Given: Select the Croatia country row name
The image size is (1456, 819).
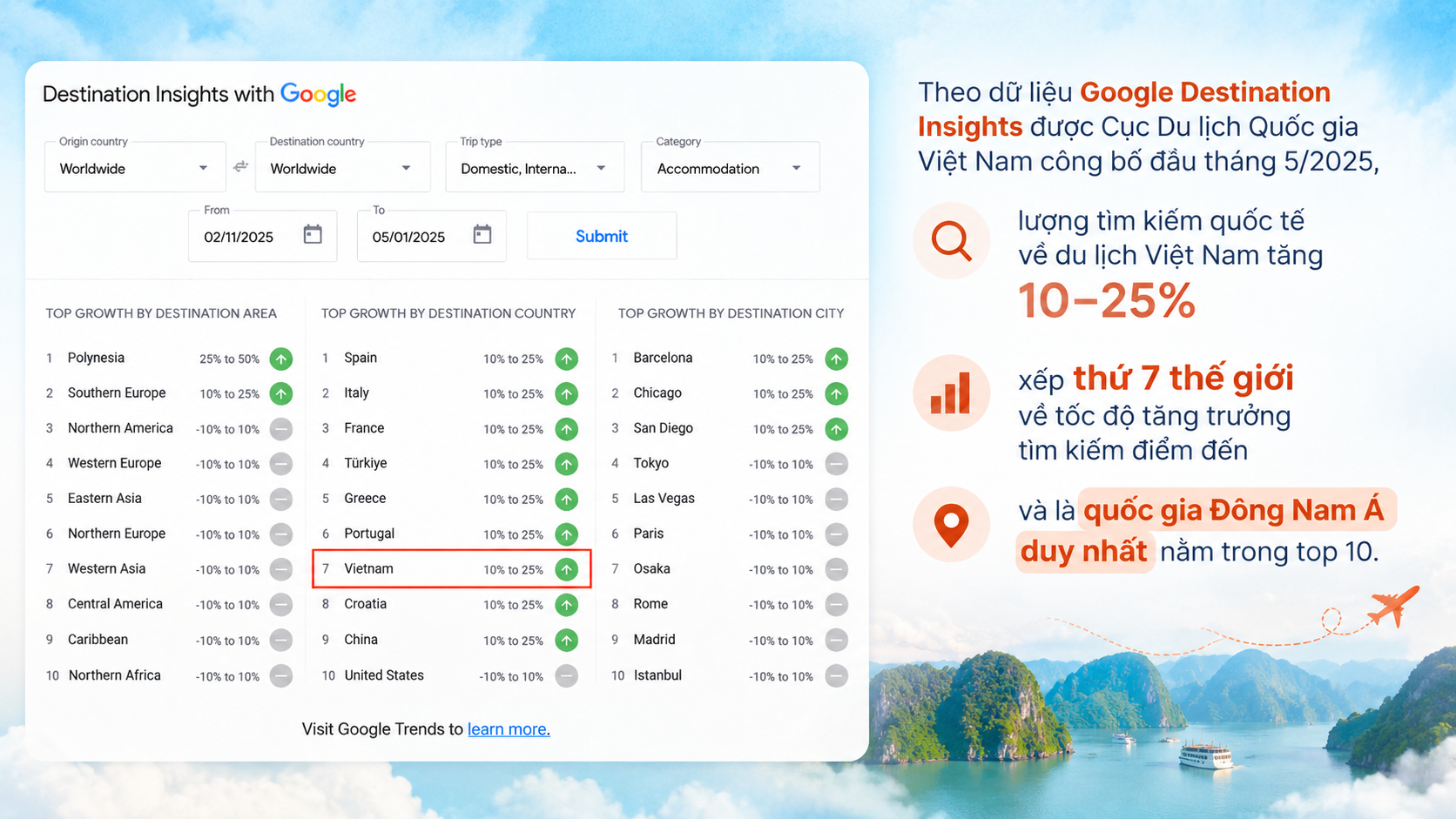Looking at the screenshot, I should (x=365, y=604).
